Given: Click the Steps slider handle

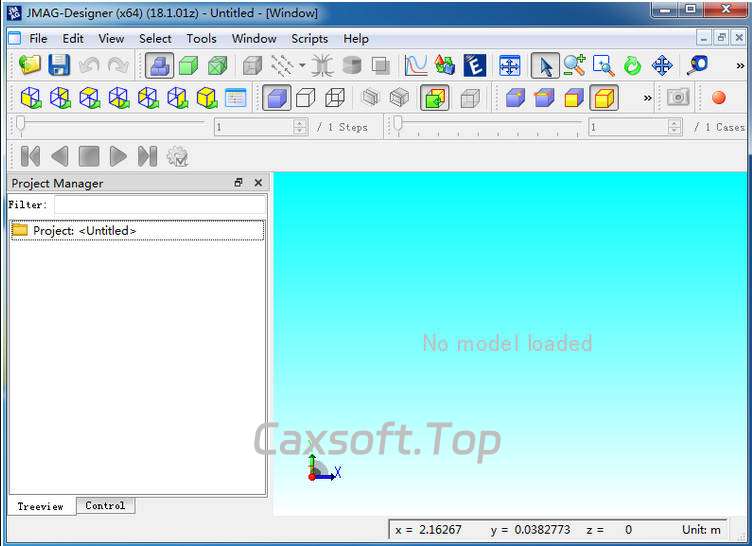Looking at the screenshot, I should tap(20, 124).
